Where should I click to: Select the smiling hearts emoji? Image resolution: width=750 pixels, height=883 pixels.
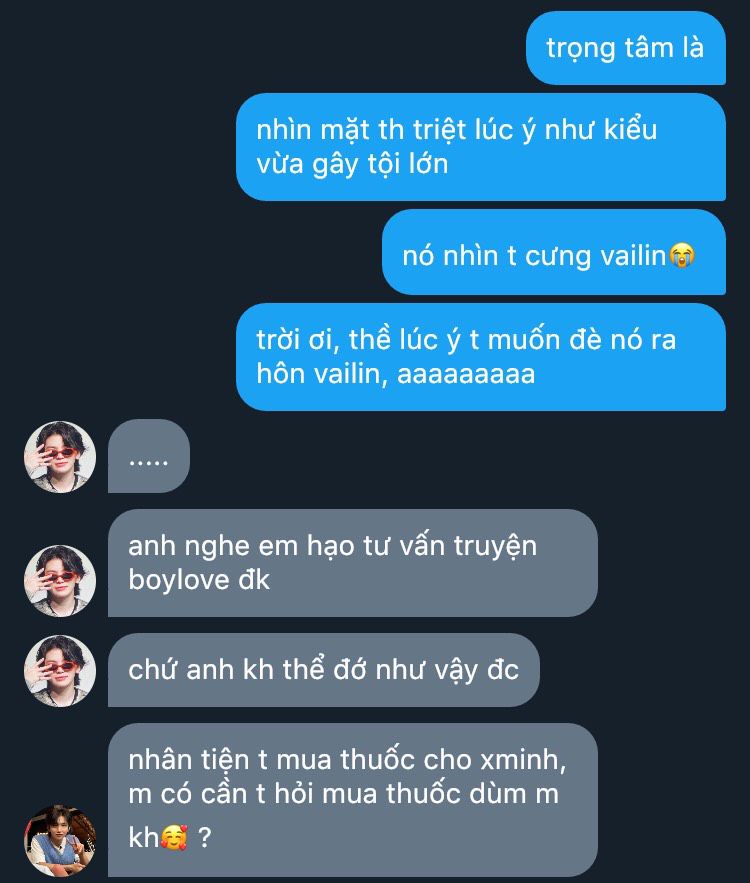point(174,837)
